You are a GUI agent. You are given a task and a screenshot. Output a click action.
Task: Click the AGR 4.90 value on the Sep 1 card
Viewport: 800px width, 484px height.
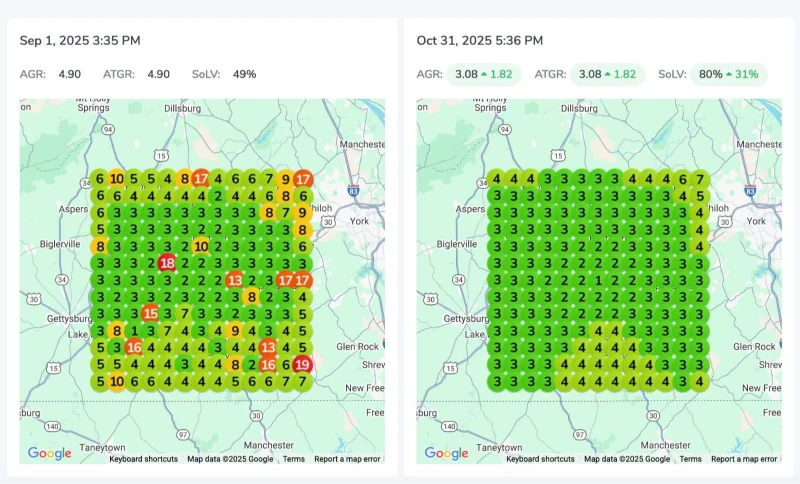tap(69, 74)
